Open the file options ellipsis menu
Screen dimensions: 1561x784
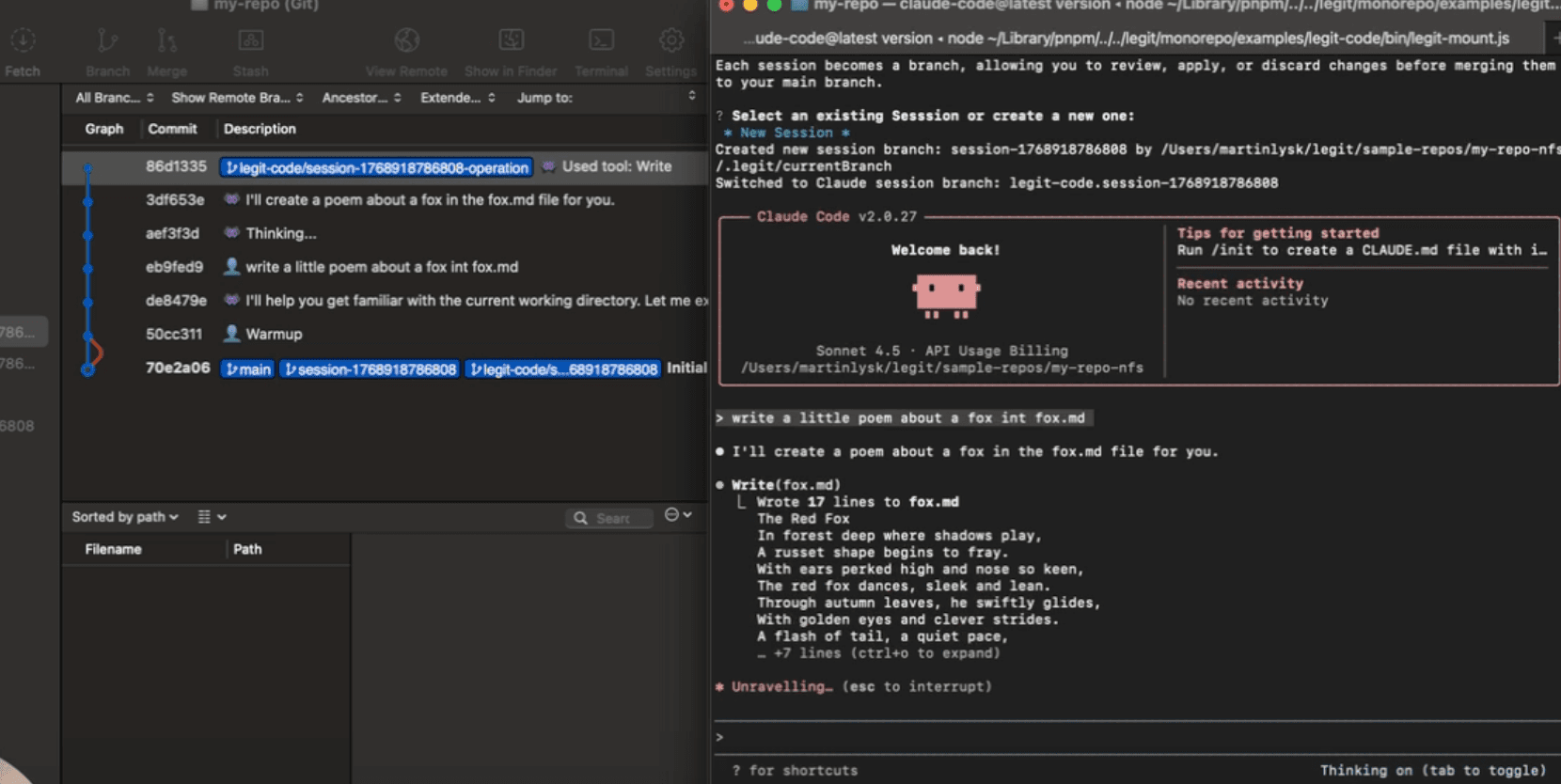678,515
